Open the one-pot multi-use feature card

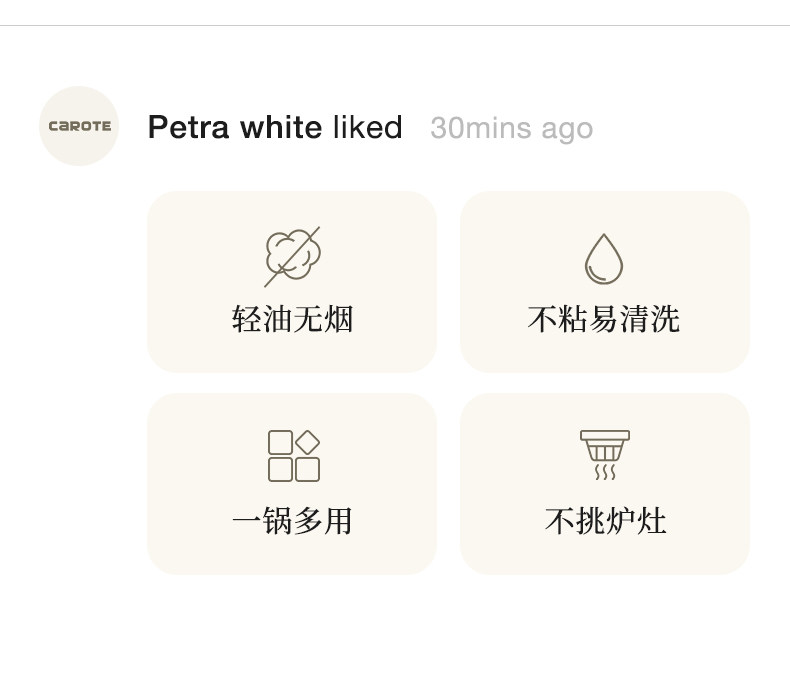[x=292, y=484]
